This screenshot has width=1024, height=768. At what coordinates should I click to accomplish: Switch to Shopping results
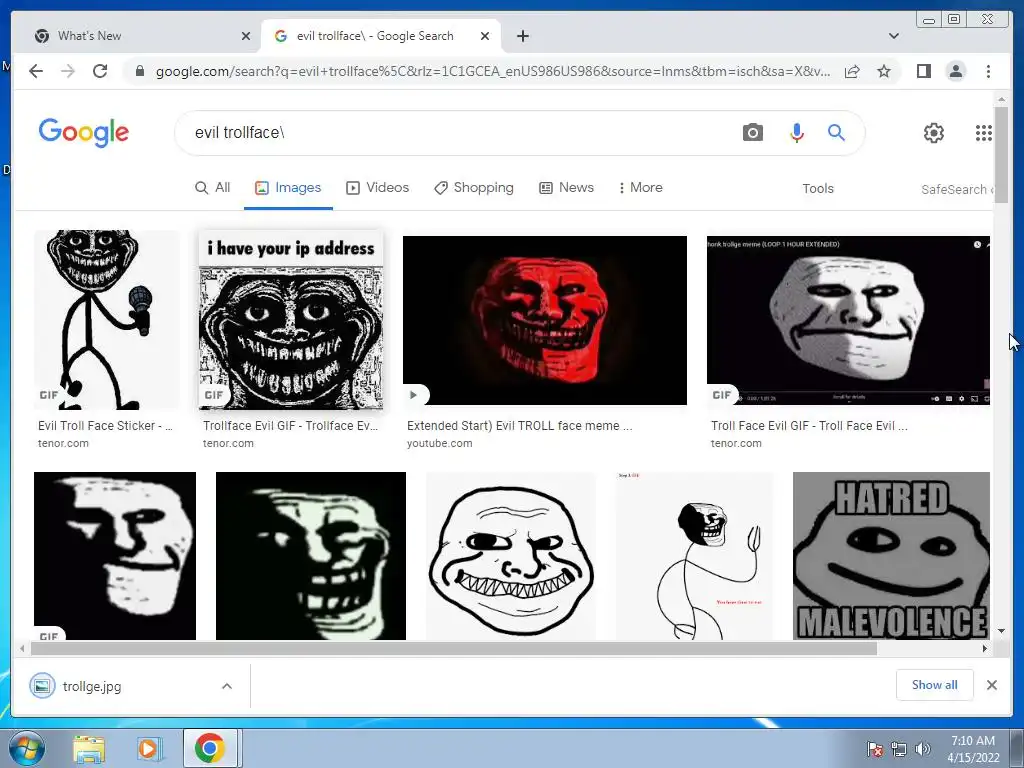tap(473, 188)
